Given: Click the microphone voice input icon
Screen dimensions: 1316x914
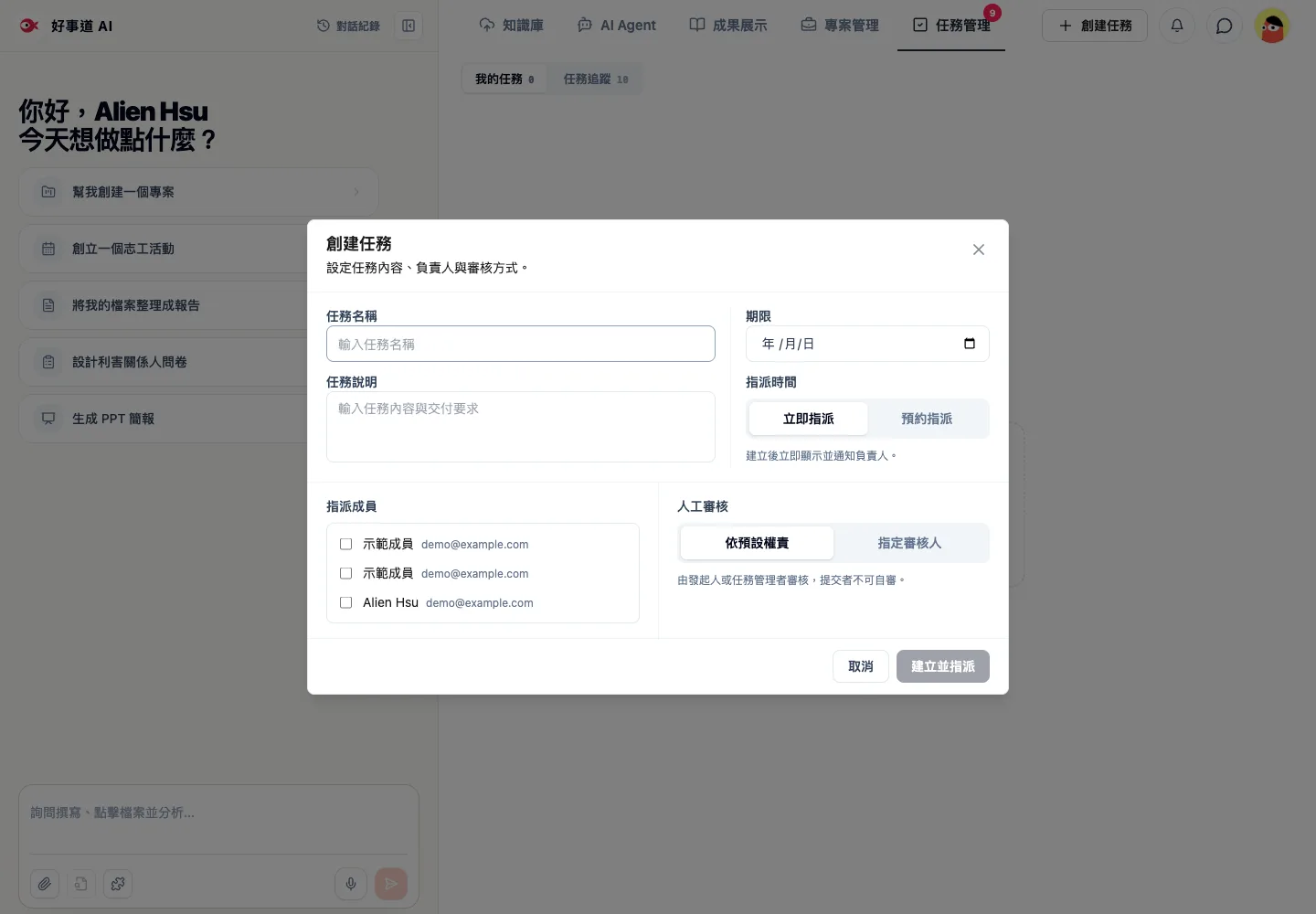Looking at the screenshot, I should [x=351, y=884].
